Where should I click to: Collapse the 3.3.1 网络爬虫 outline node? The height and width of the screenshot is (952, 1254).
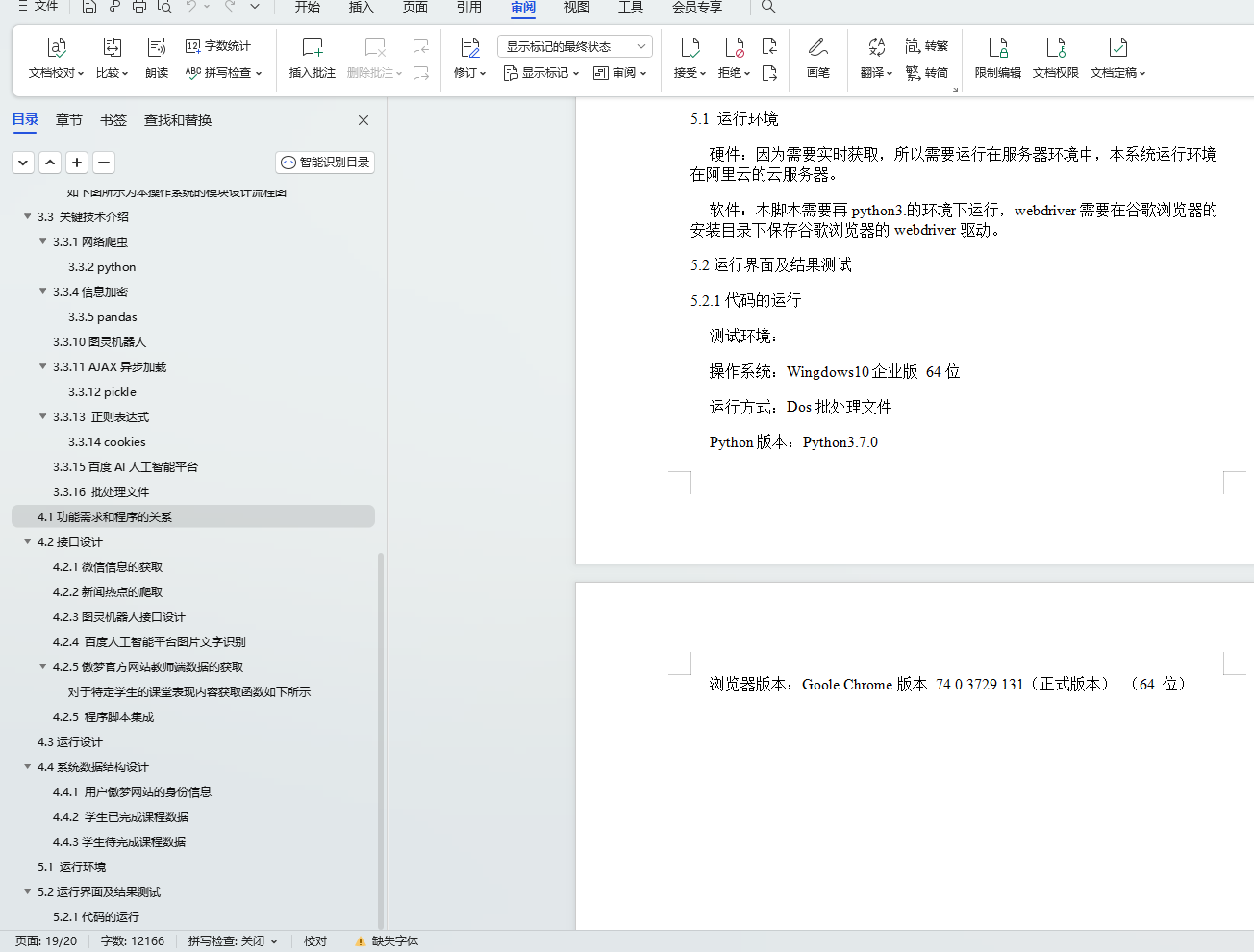click(x=42, y=241)
